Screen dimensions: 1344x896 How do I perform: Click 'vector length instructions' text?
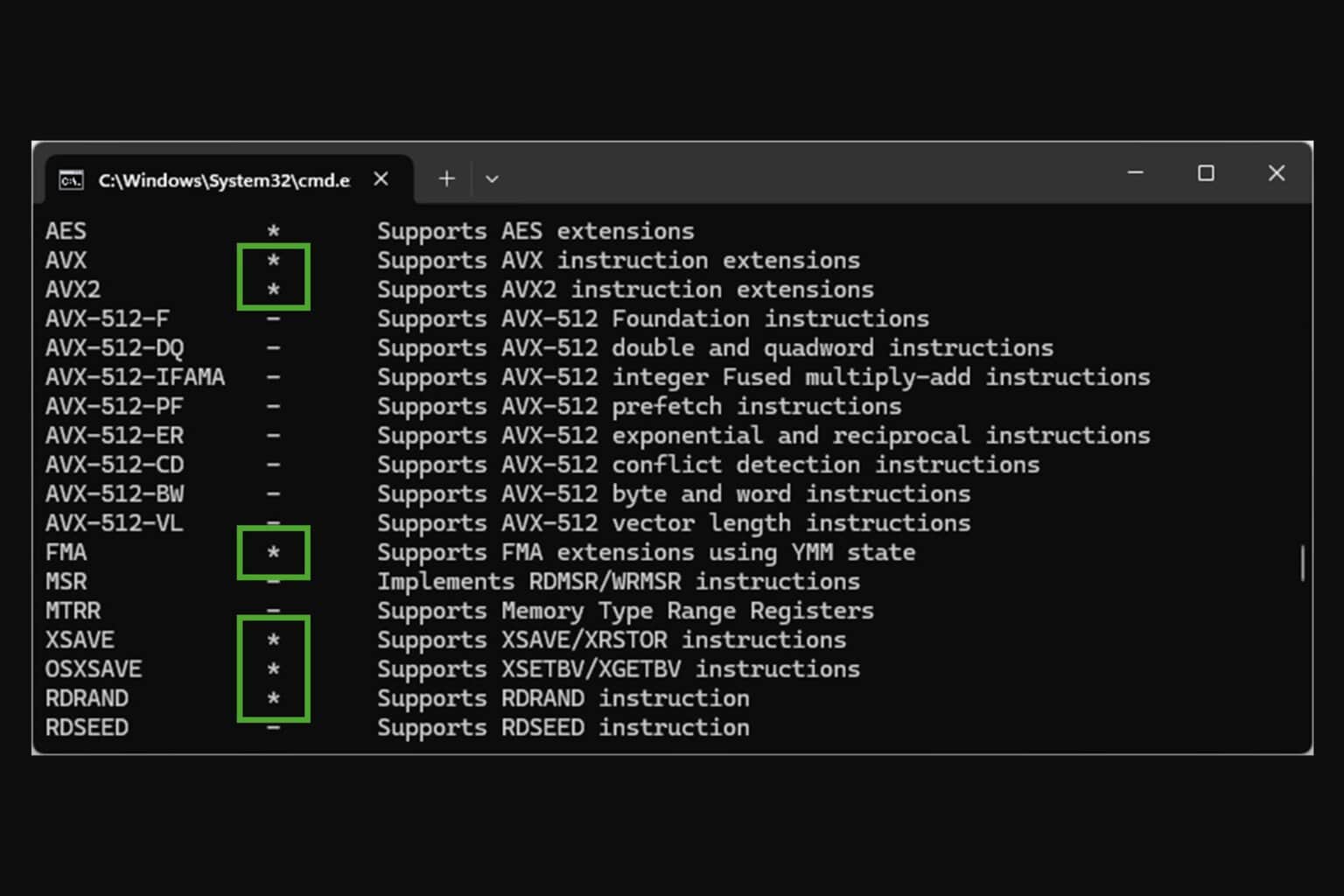coord(791,523)
